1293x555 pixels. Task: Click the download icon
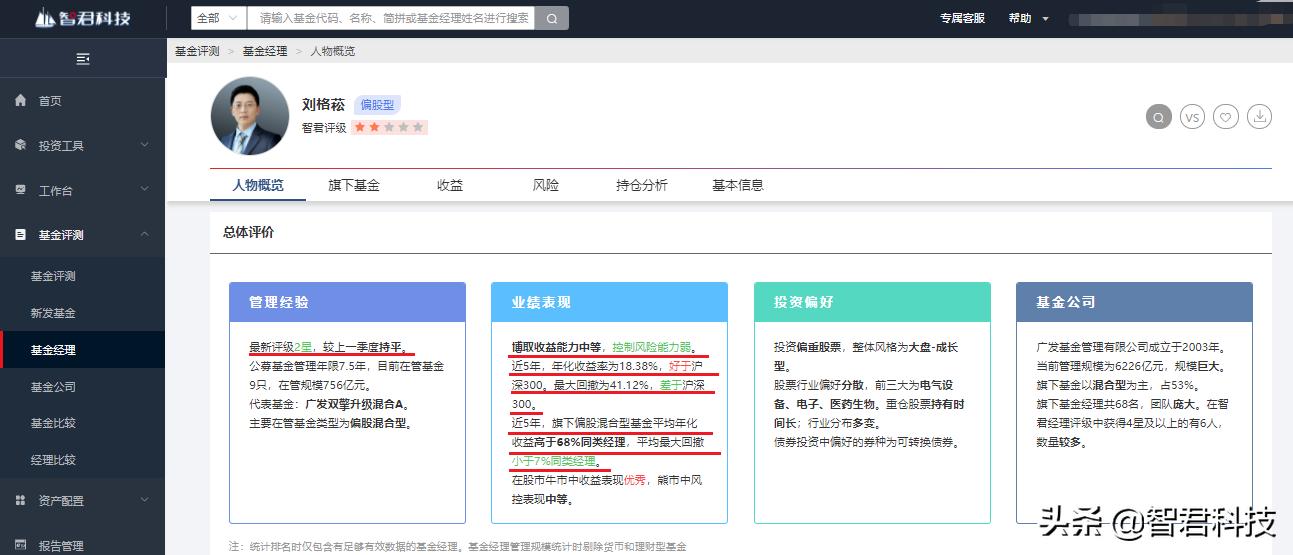tap(1260, 117)
